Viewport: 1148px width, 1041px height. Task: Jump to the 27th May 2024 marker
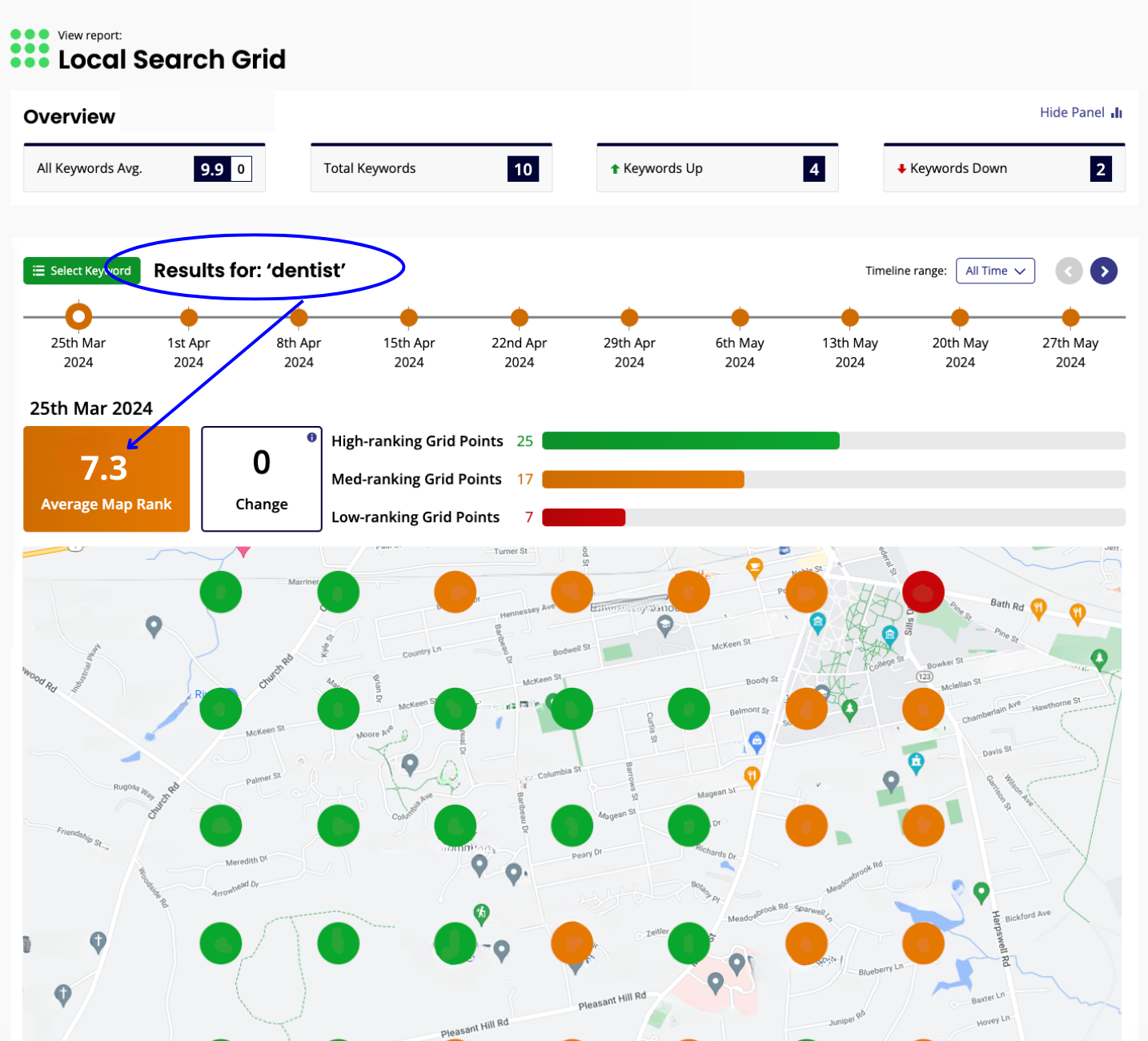click(1070, 316)
